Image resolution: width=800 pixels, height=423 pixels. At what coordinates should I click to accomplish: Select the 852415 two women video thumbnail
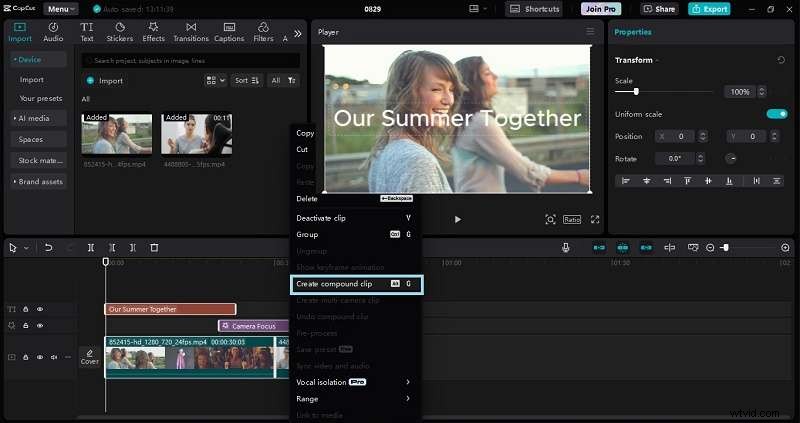(x=117, y=134)
